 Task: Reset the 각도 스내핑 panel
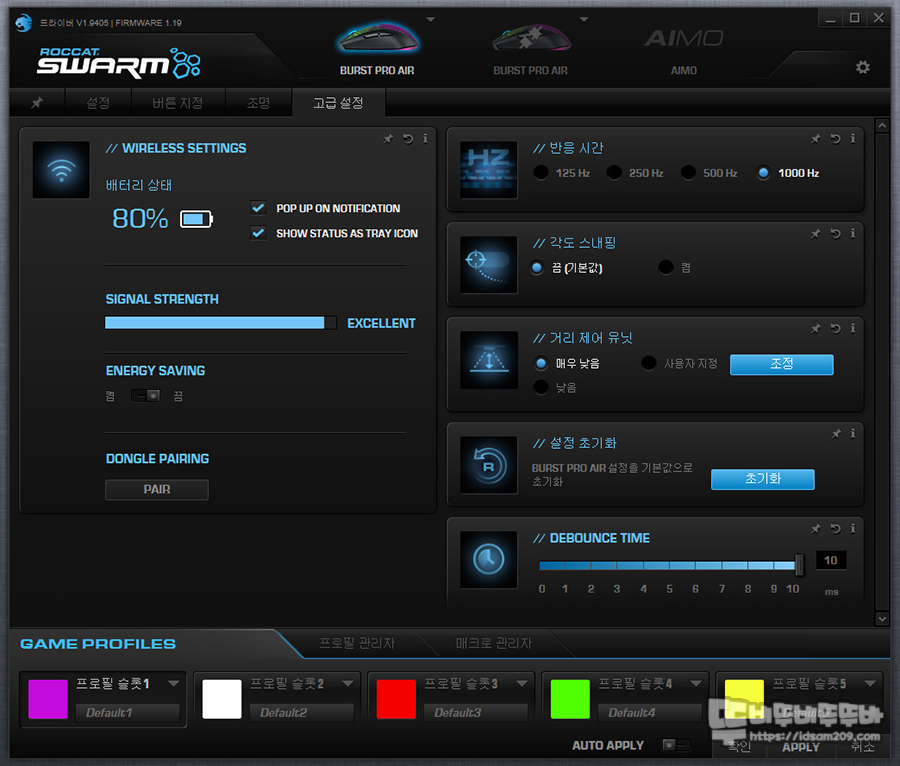[835, 234]
